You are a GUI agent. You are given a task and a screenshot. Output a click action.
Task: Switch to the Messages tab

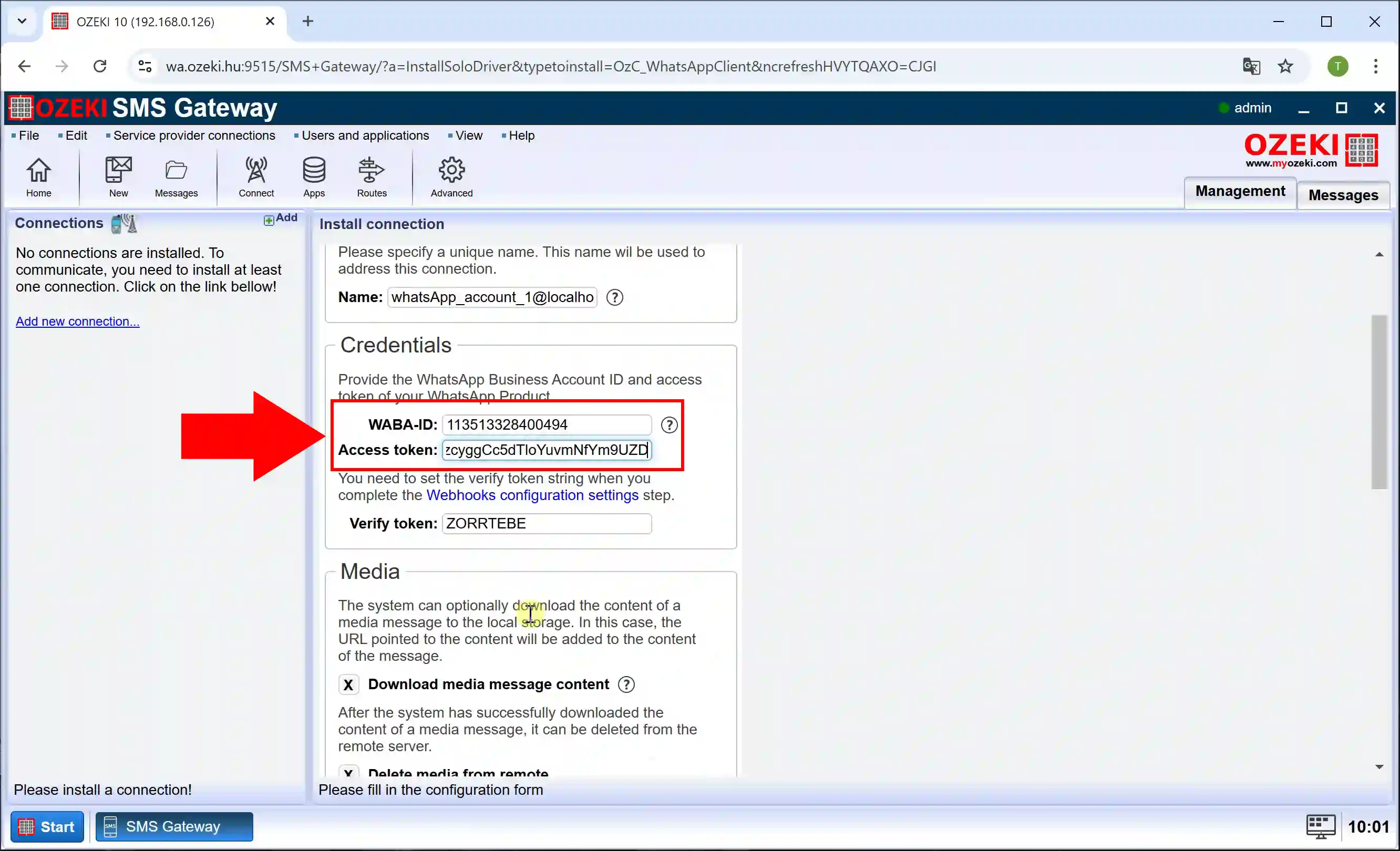point(1343,195)
